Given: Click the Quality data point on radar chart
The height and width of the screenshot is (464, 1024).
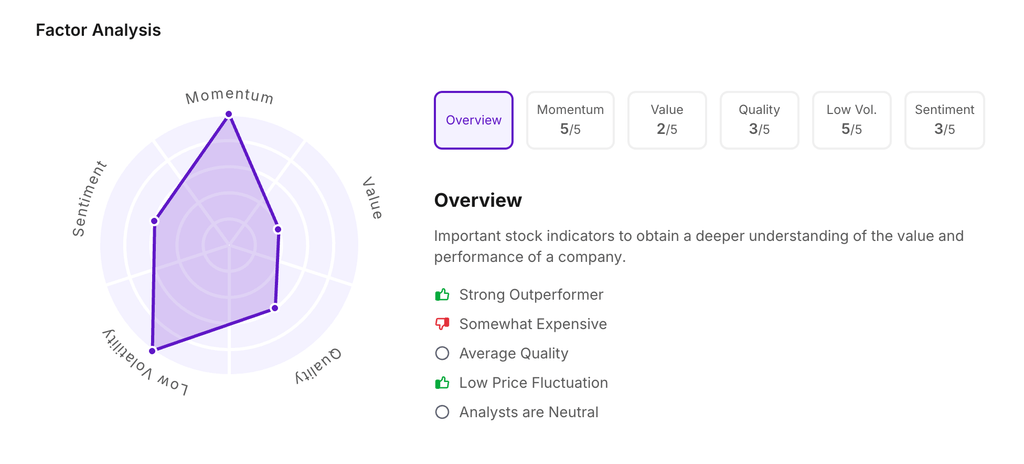Looking at the screenshot, I should pos(275,308).
